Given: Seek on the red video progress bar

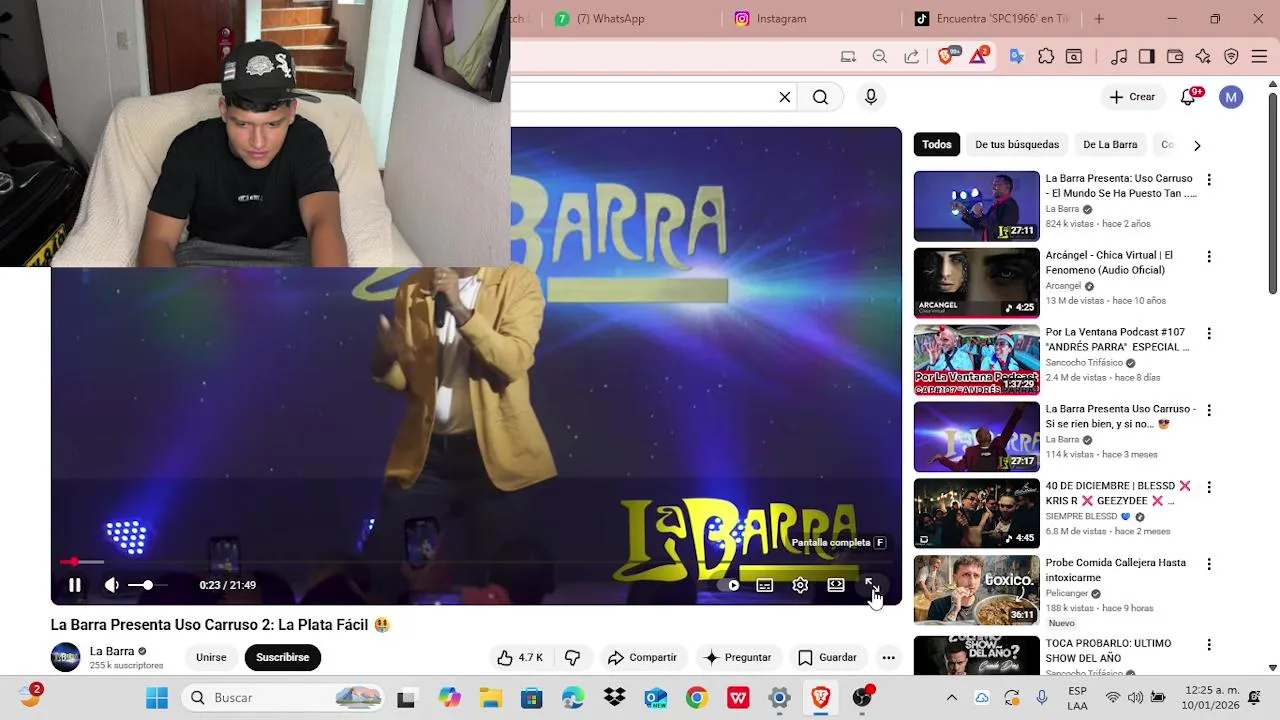Looking at the screenshot, I should [x=476, y=562].
